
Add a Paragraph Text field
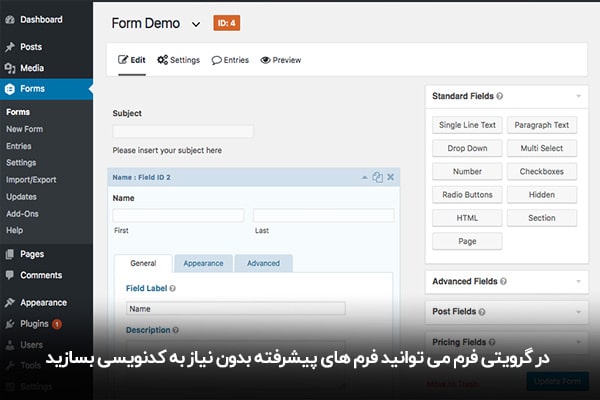point(542,125)
